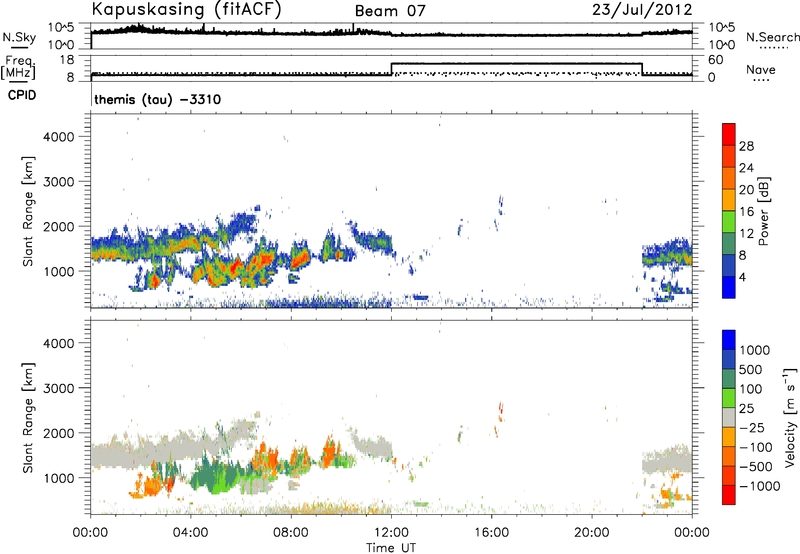Click the '60' Nave axis label on right

point(716,60)
